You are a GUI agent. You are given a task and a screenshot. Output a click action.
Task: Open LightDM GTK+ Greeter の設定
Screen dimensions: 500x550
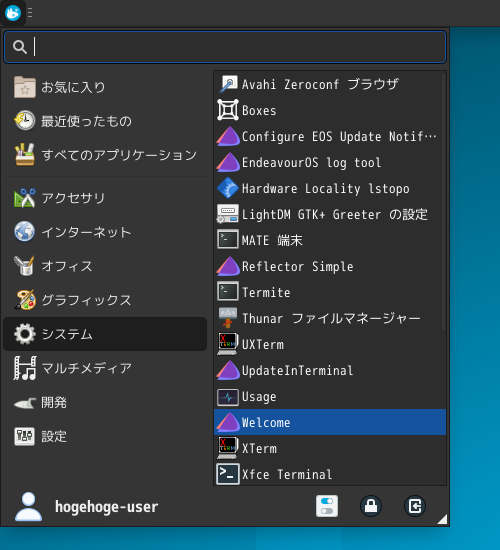330,214
